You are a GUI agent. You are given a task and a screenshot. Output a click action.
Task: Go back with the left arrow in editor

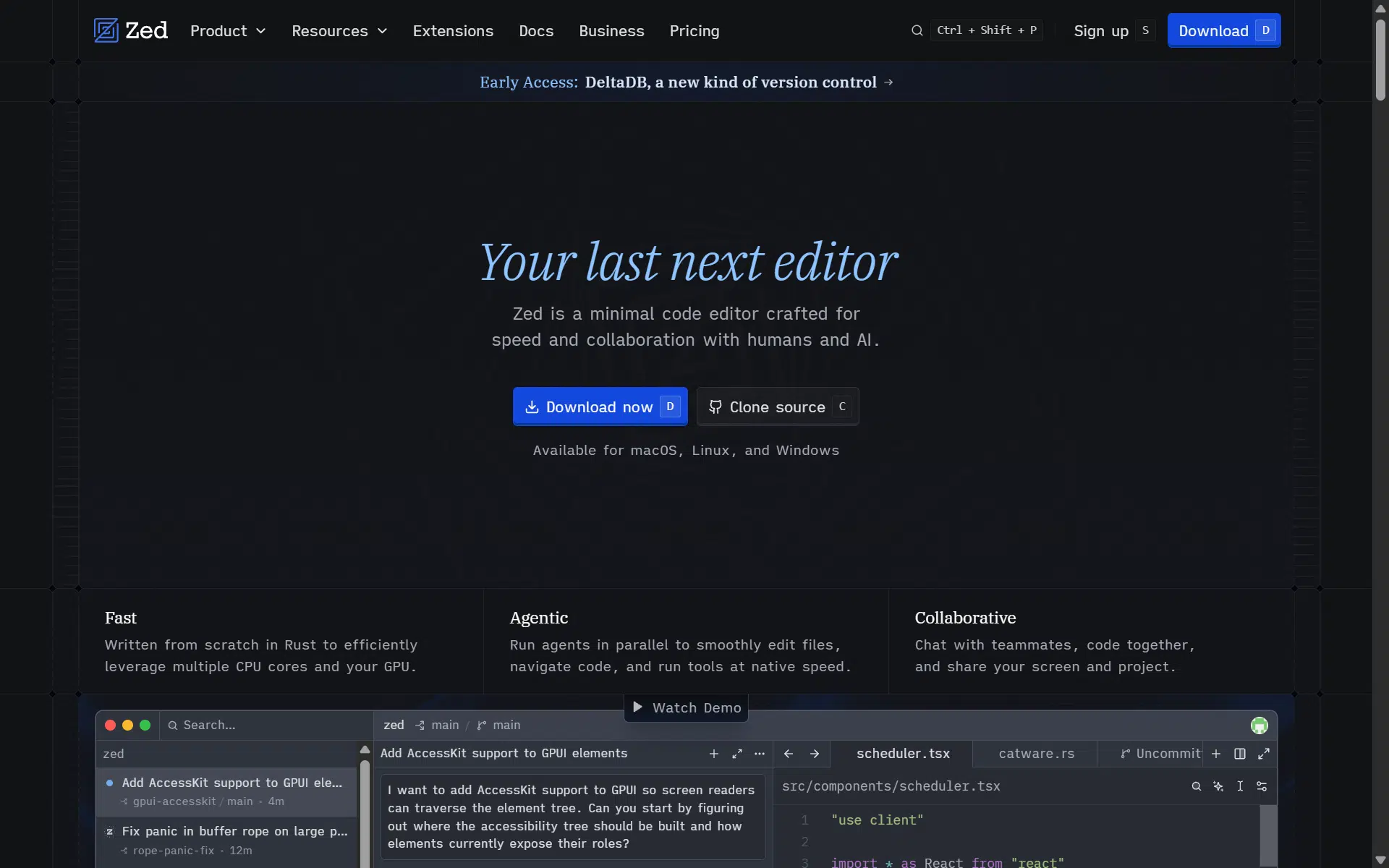click(x=789, y=754)
